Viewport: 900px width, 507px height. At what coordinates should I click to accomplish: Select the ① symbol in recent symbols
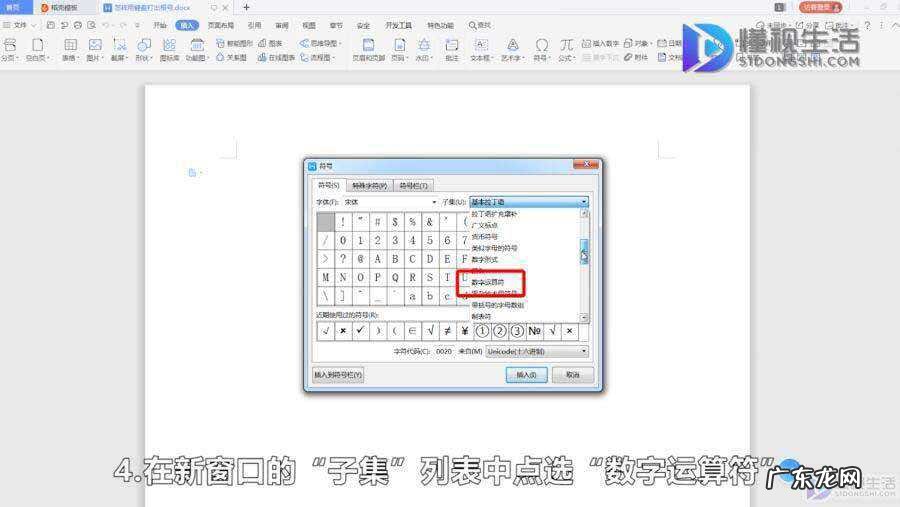pos(482,331)
